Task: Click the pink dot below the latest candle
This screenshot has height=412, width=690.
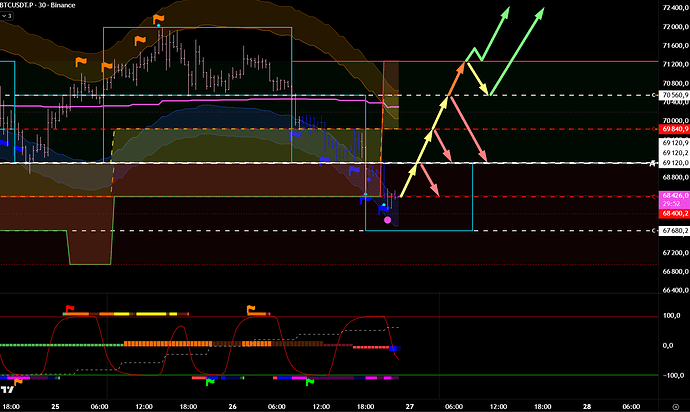Action: 387,218
